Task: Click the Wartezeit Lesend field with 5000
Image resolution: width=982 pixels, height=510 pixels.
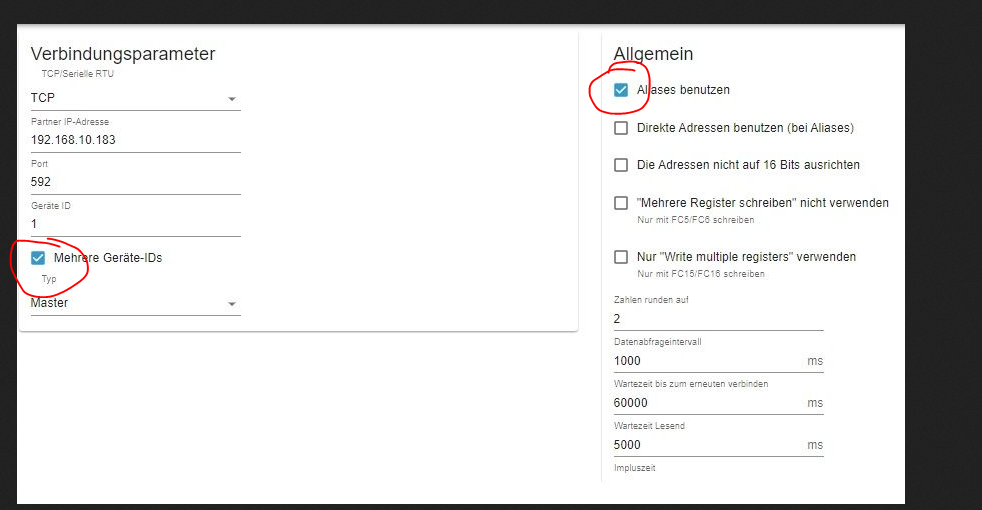Action: tap(718, 445)
